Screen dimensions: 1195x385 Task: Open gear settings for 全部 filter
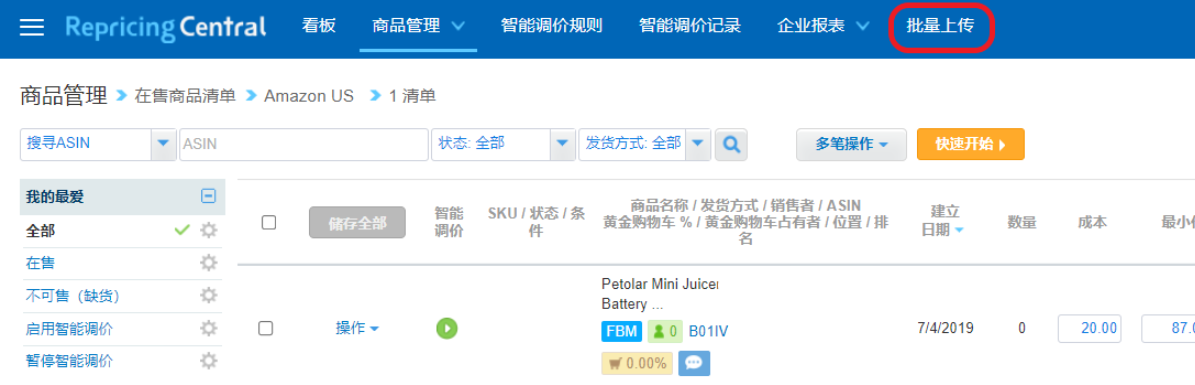coord(208,230)
